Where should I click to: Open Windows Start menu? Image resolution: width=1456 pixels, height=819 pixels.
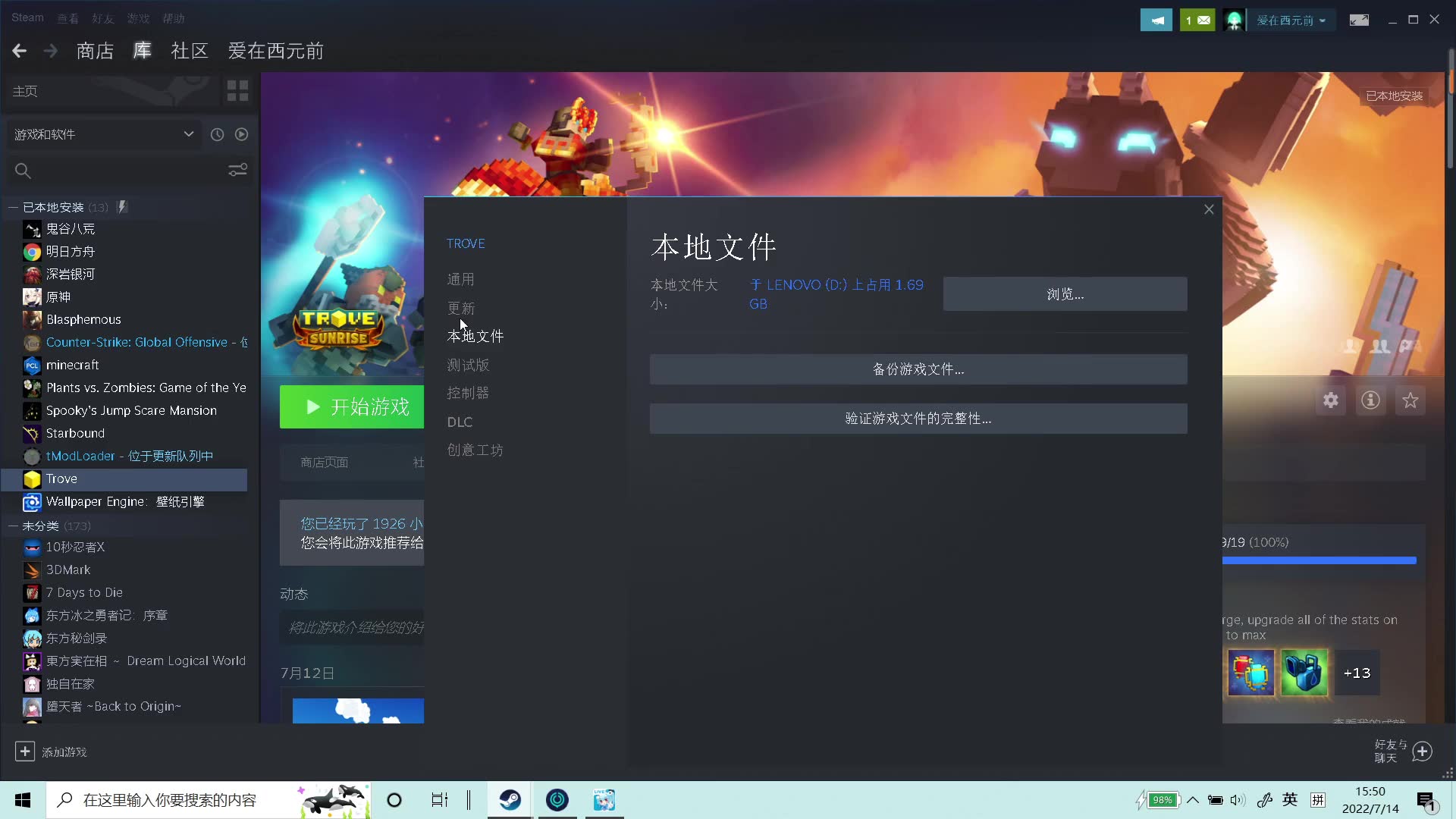[x=23, y=800]
